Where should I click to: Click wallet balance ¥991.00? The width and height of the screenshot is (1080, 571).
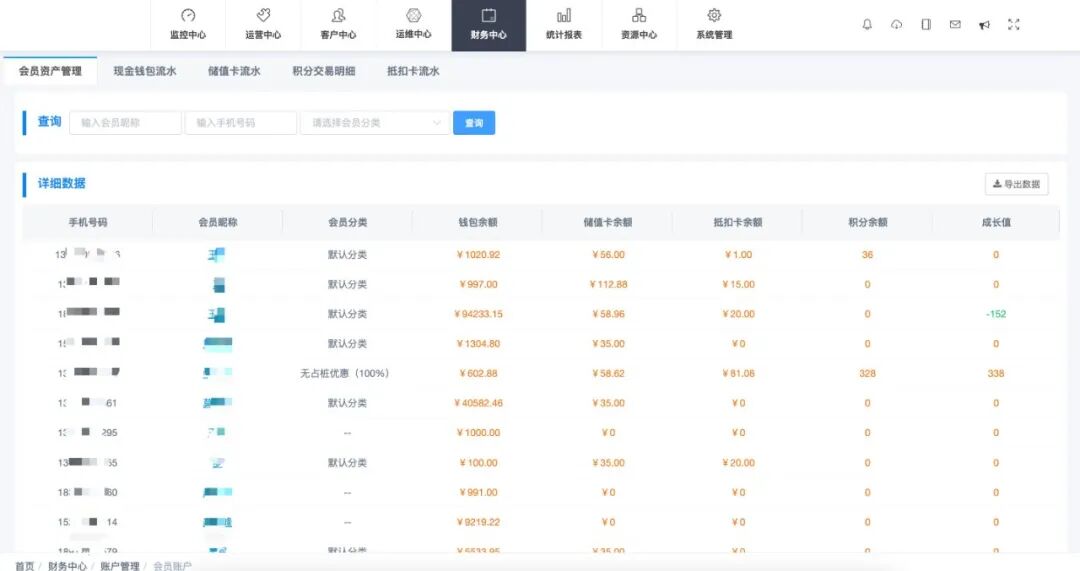coord(478,492)
